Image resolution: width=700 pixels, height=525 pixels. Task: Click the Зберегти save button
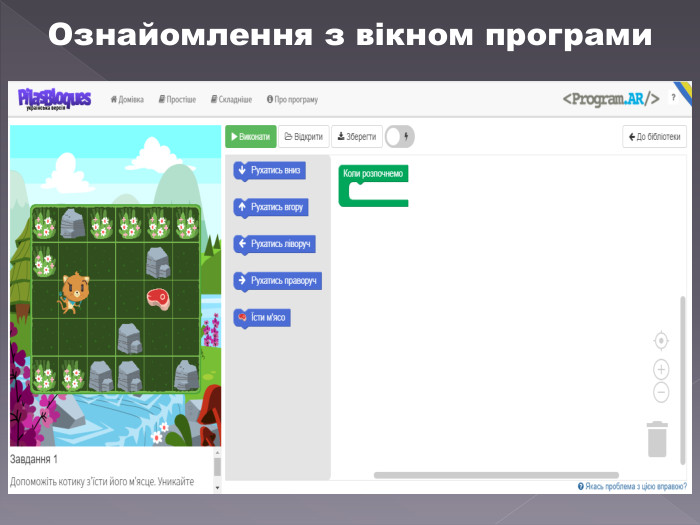[357, 137]
